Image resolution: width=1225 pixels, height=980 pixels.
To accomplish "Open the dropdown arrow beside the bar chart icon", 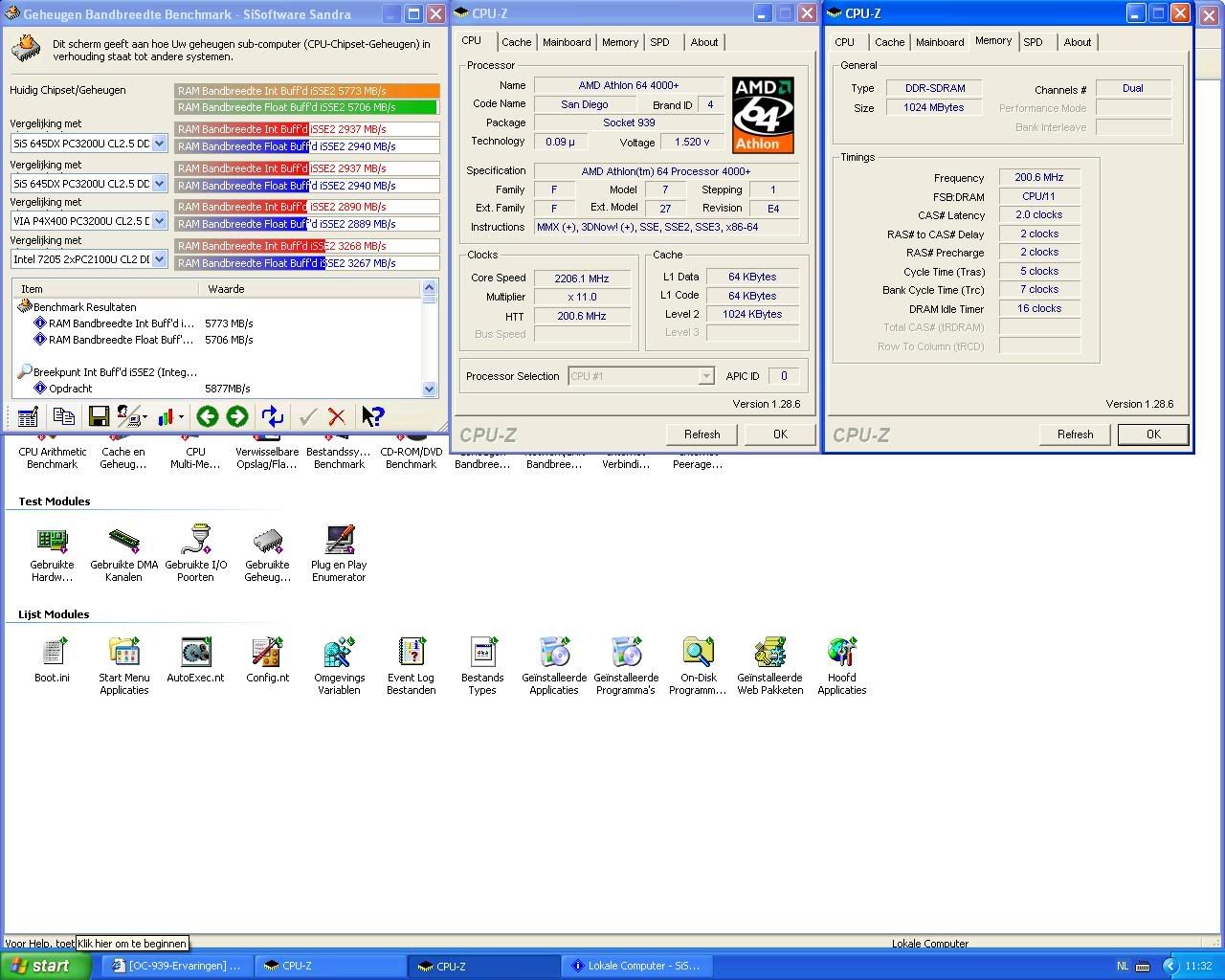I will [181, 417].
